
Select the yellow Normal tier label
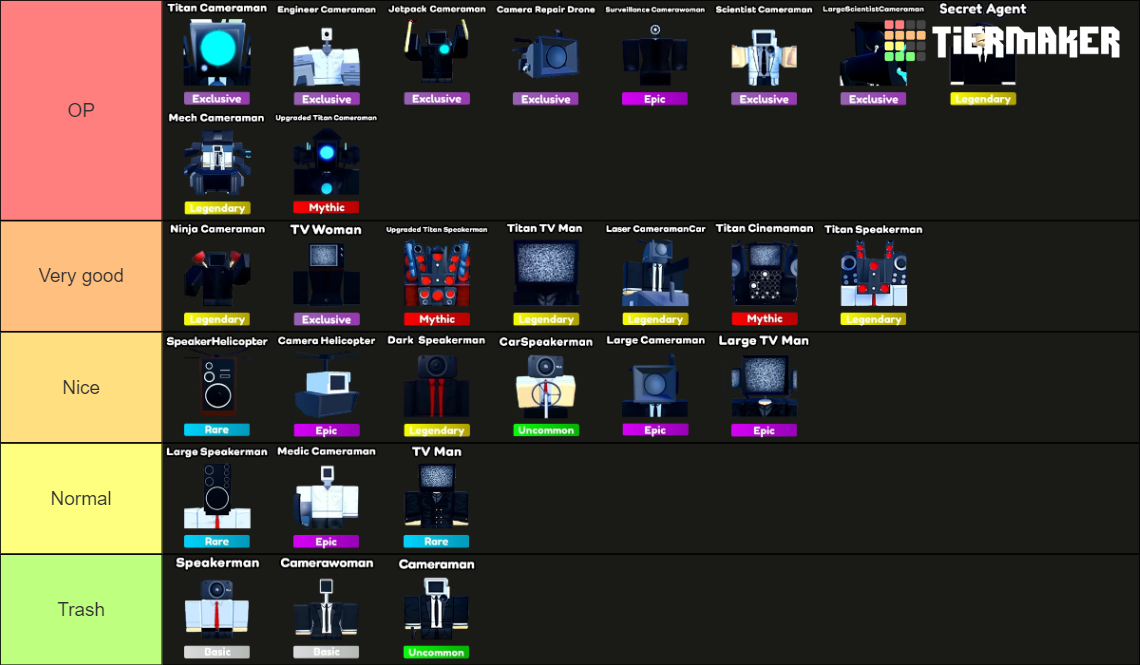pos(81,498)
